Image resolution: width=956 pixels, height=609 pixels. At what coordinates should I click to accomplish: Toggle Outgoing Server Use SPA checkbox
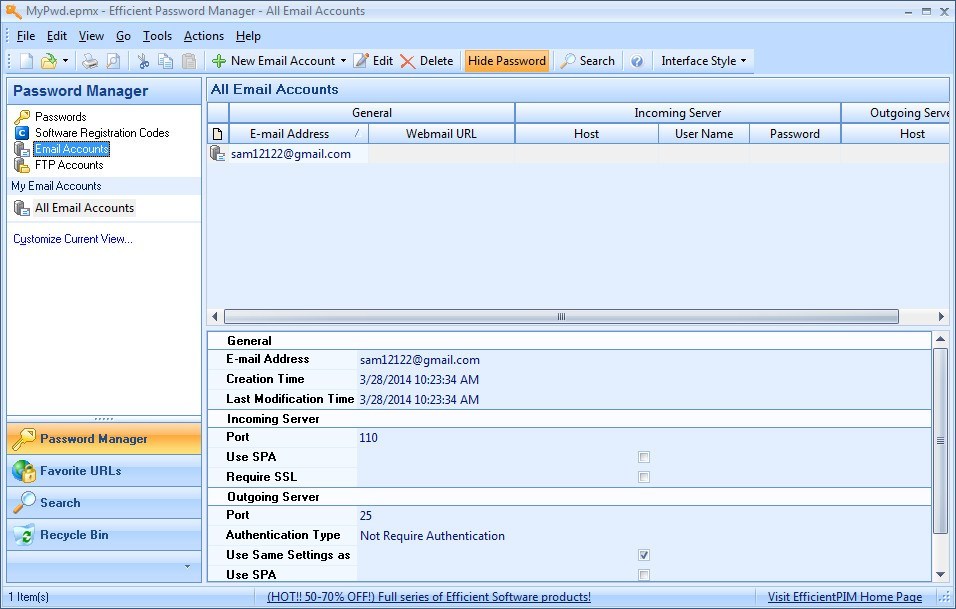click(644, 575)
